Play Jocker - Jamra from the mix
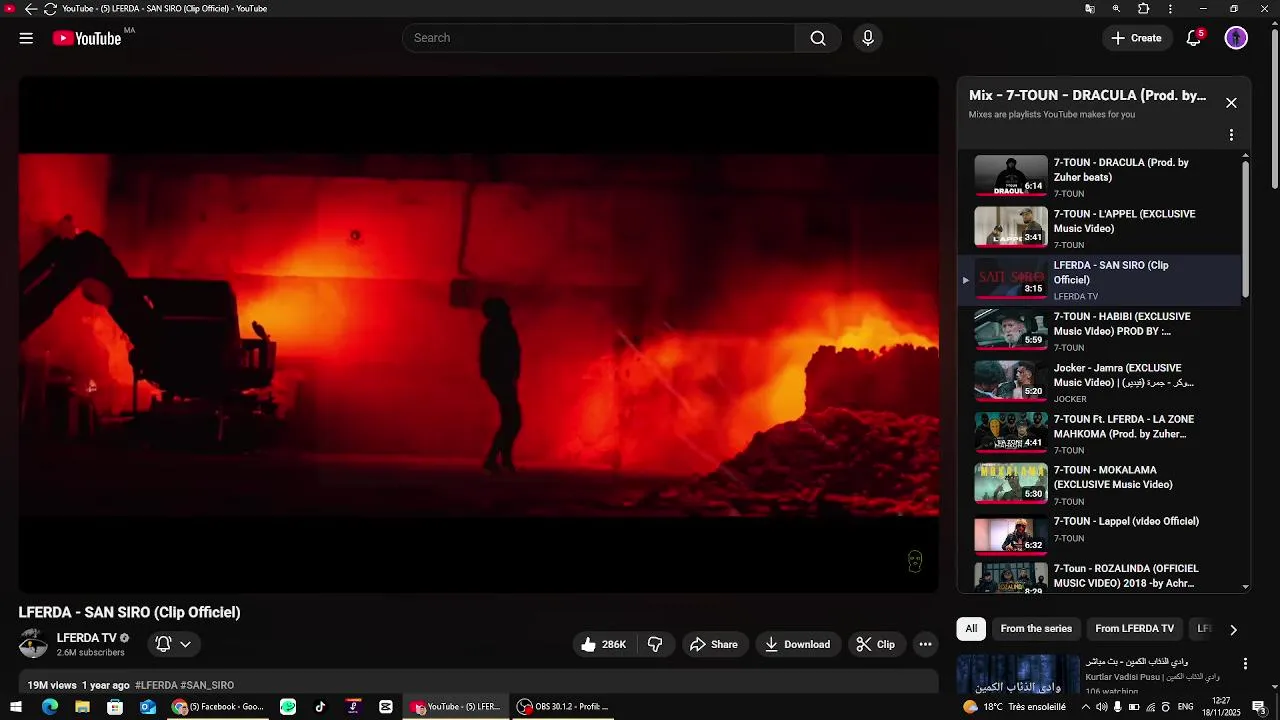 (1098, 382)
